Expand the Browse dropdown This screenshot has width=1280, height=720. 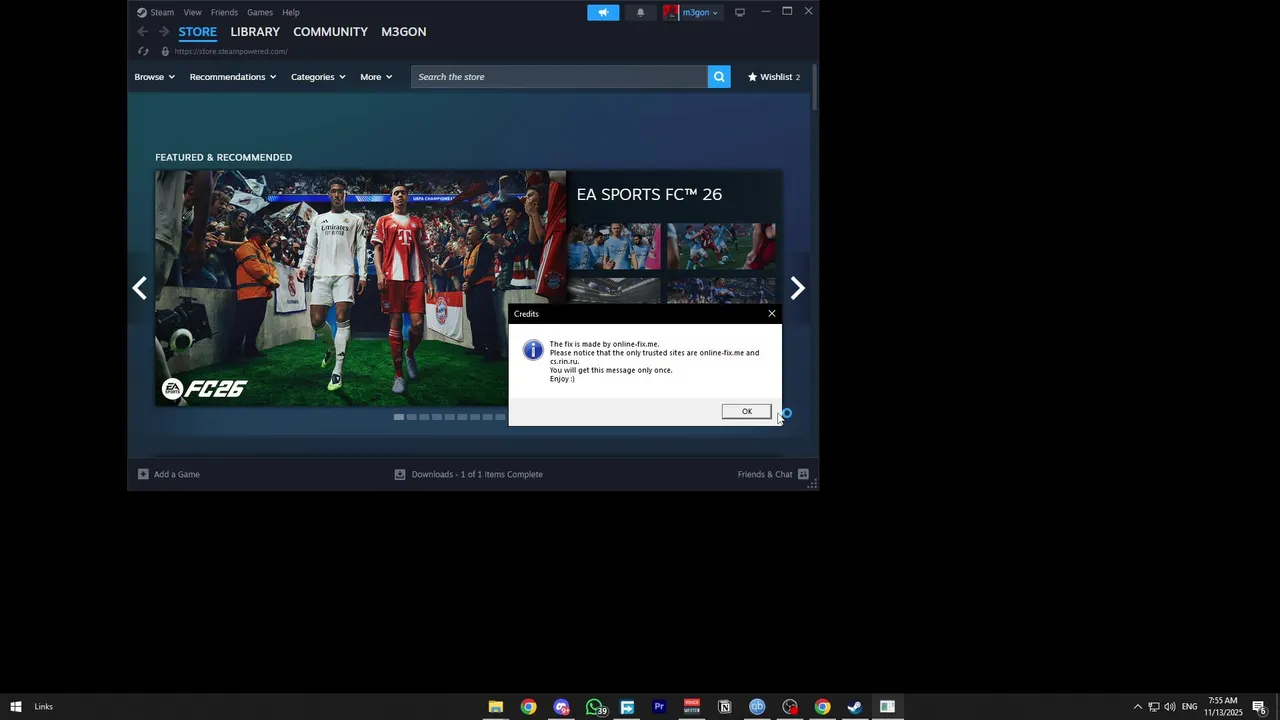click(x=154, y=77)
